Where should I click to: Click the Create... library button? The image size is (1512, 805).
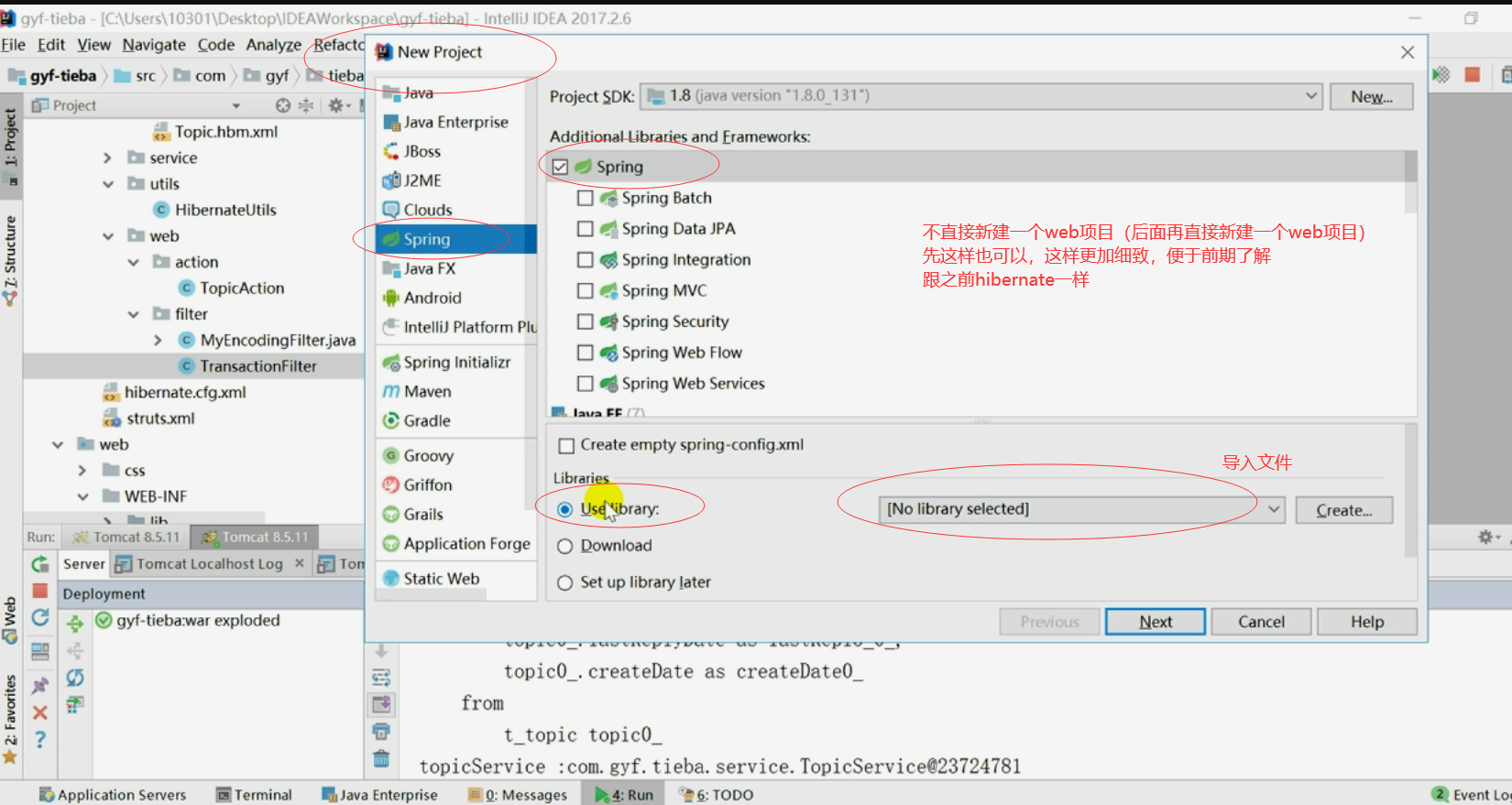(x=1344, y=510)
